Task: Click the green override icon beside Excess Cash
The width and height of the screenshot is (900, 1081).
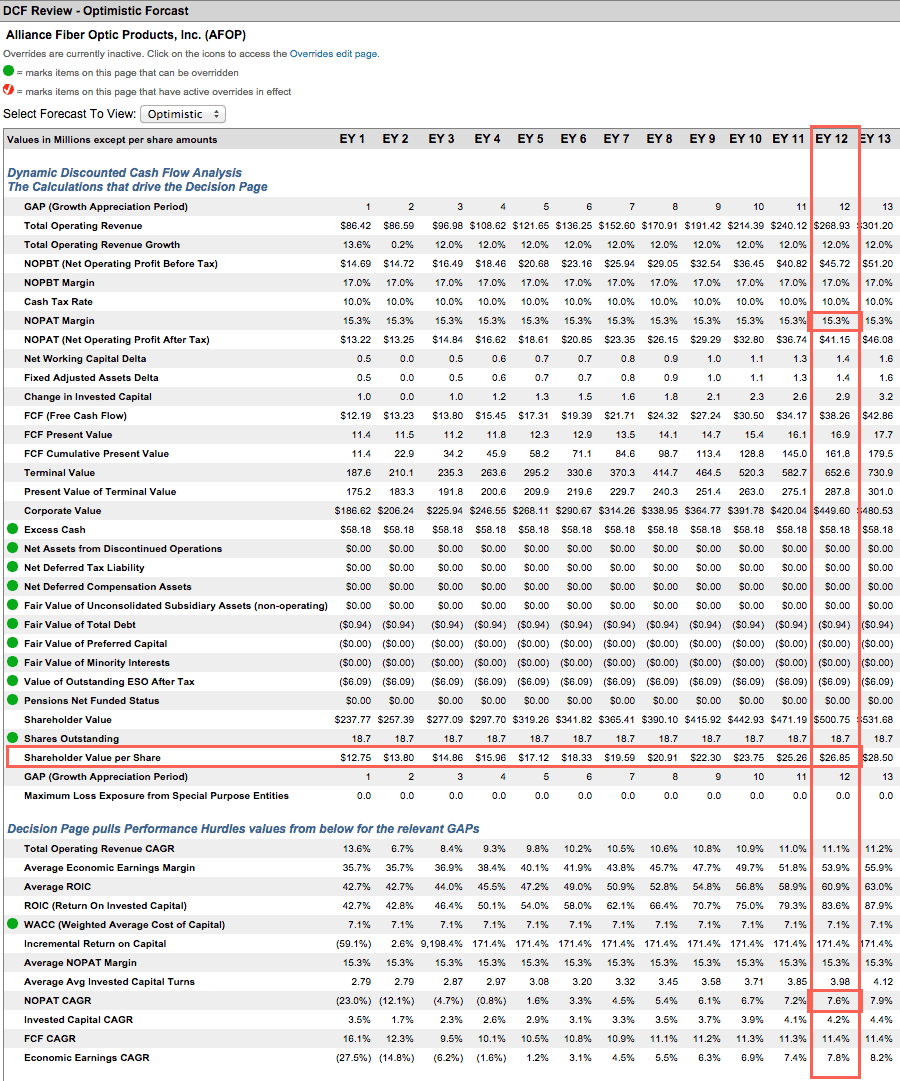Action: tap(12, 529)
